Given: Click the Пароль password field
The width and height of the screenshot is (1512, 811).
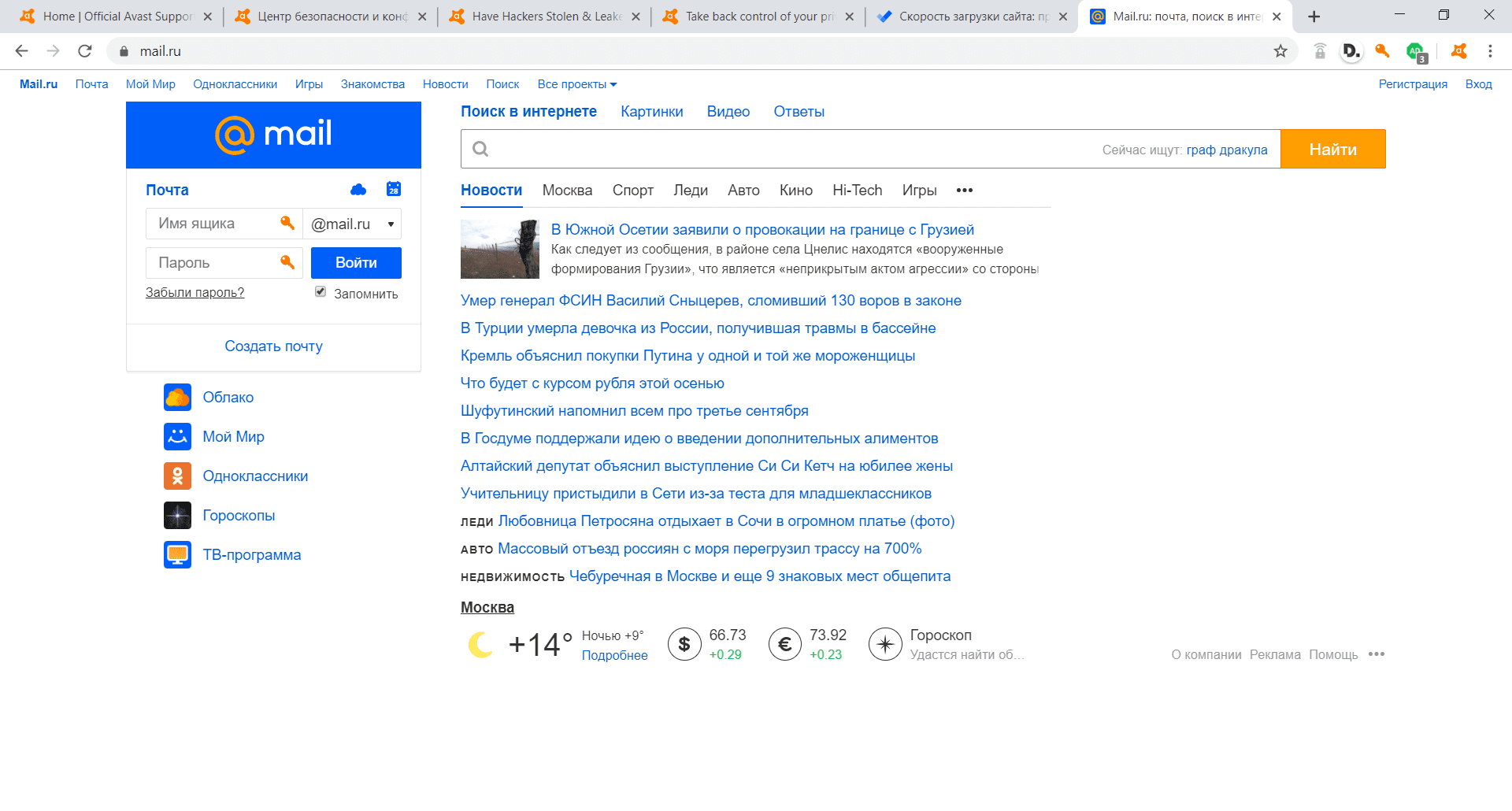Looking at the screenshot, I should coord(224,263).
